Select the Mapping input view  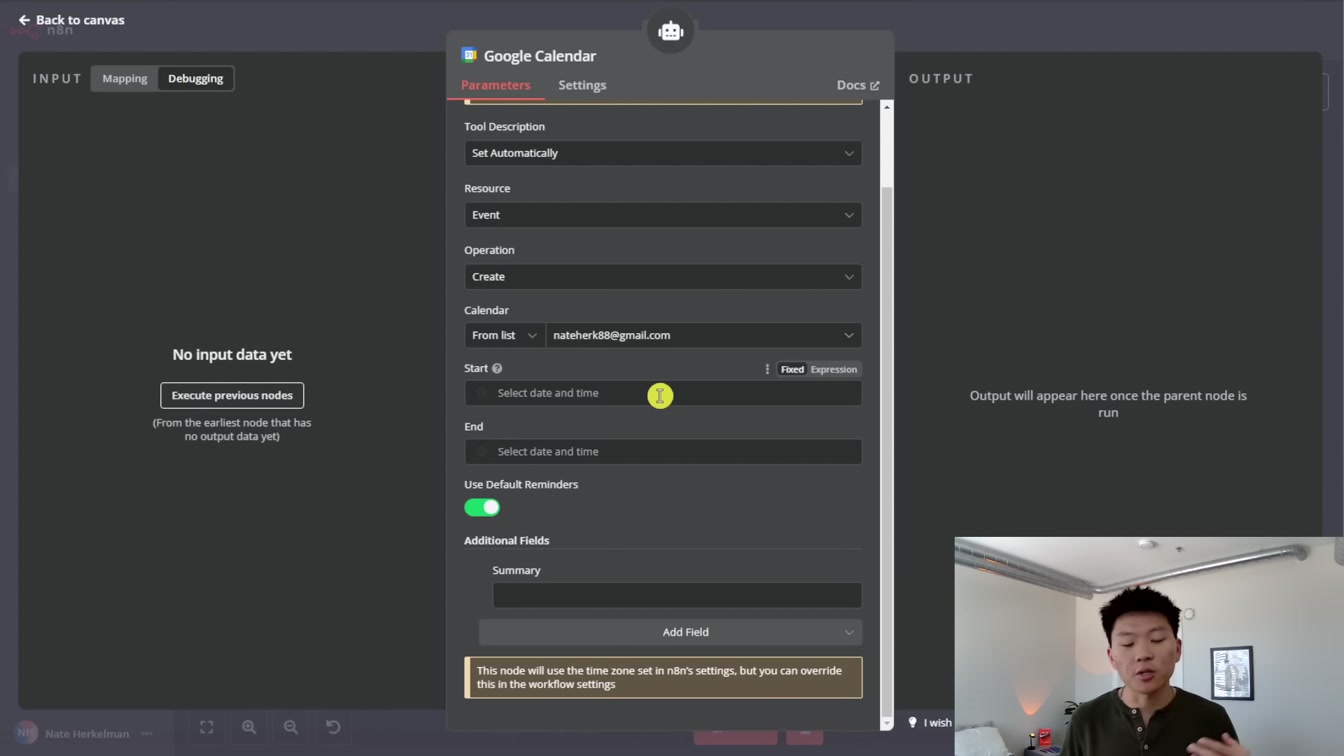[x=125, y=78]
